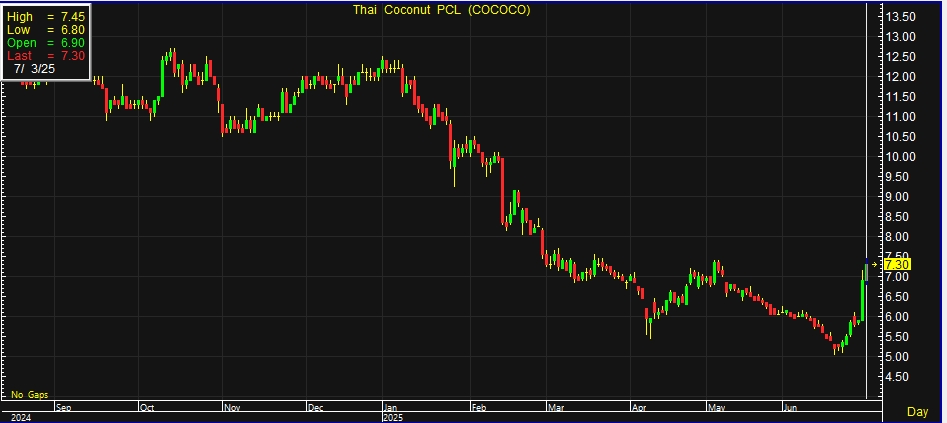Click the latest green candle near 7.30
Screen dimensions: 947x423
tap(867, 272)
